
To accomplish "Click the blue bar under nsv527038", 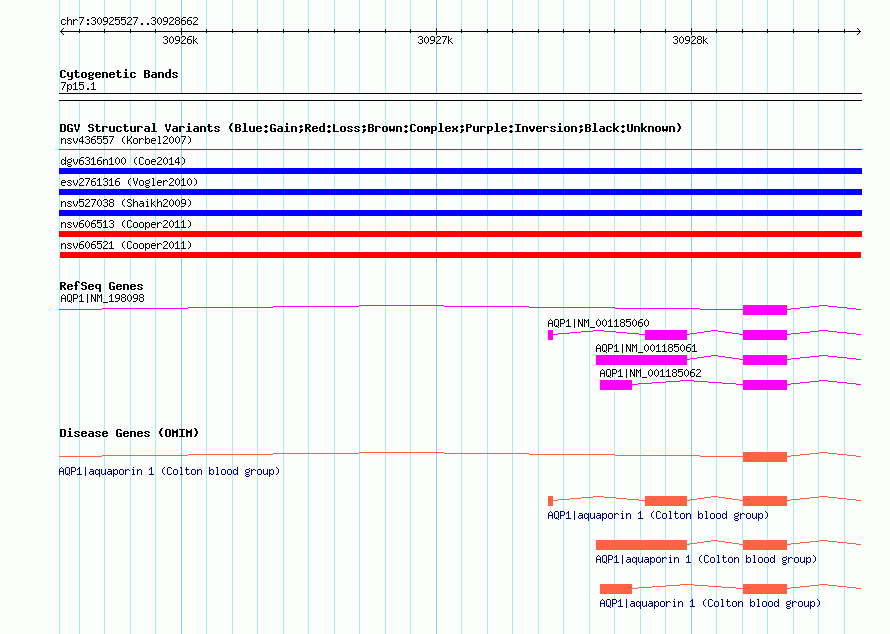I will (460, 213).
